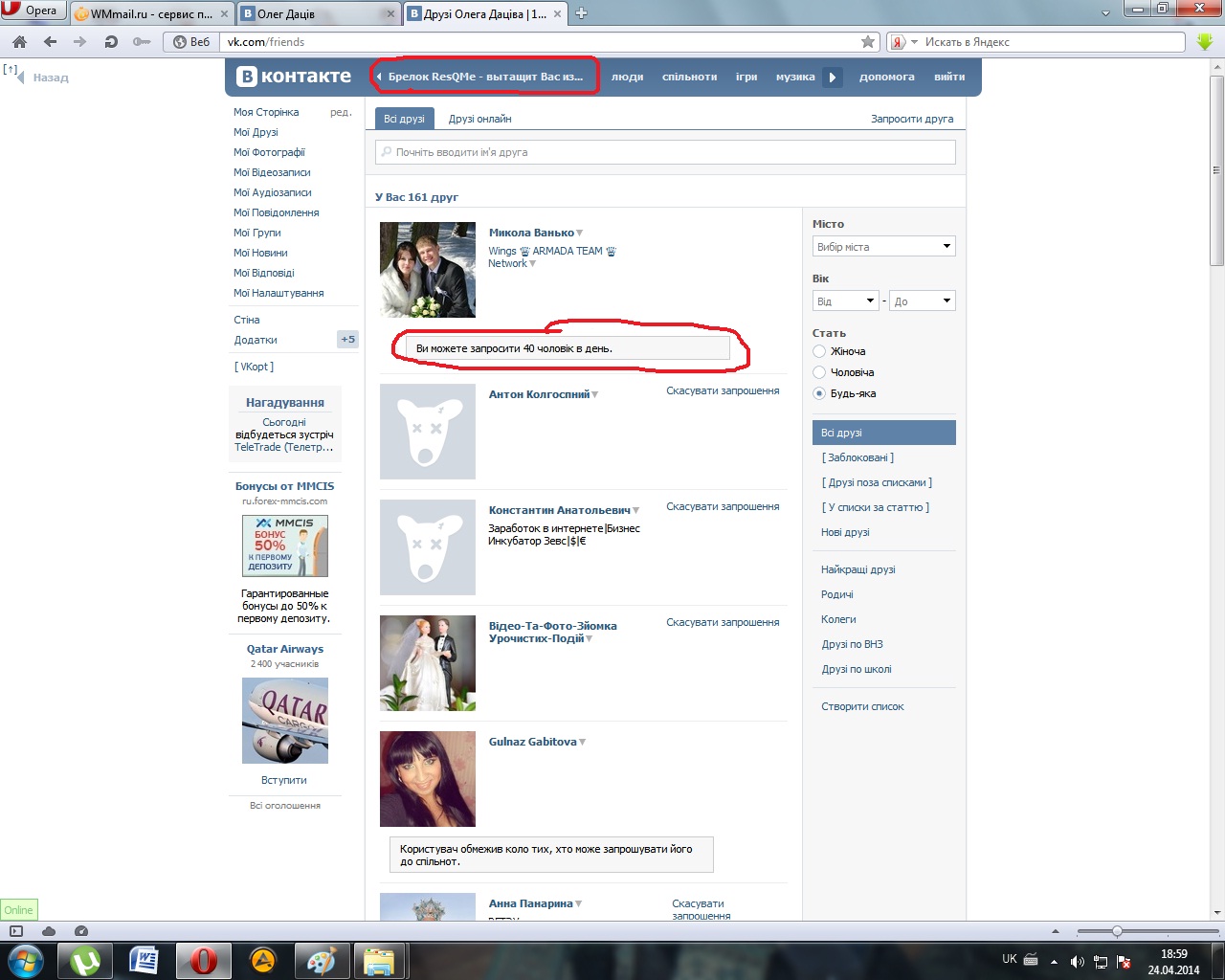The height and width of the screenshot is (980, 1225).
Task: Open the Всі друзі tab
Action: [x=404, y=119]
